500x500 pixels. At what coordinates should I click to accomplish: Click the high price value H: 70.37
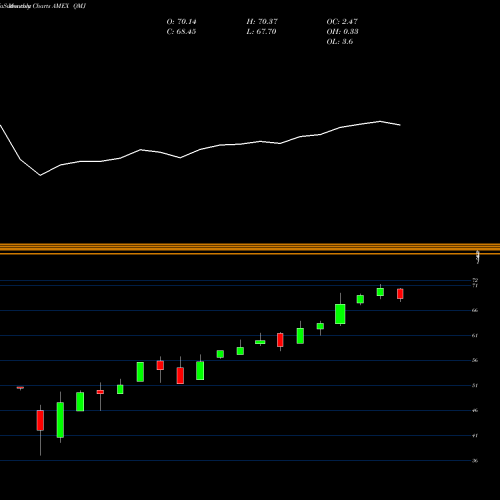point(262,22)
